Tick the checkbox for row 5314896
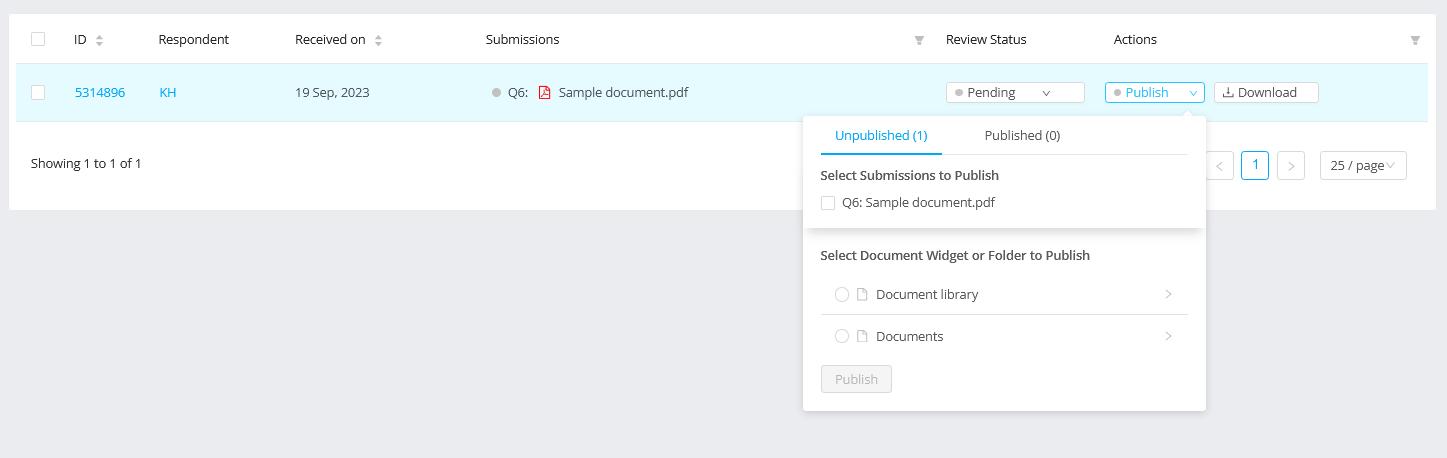This screenshot has height=458, width=1447. (x=38, y=92)
